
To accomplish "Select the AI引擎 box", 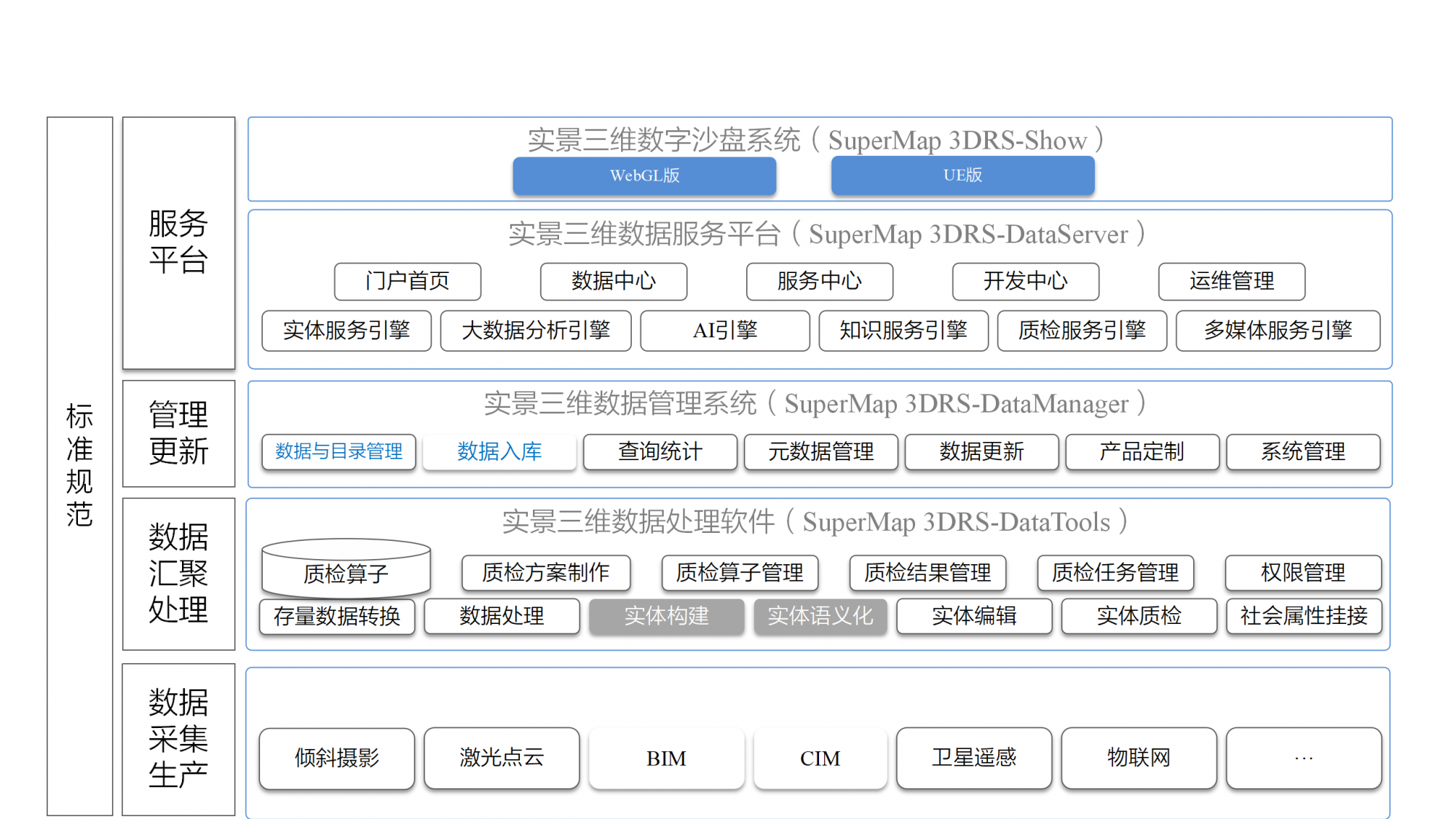I will (x=725, y=331).
